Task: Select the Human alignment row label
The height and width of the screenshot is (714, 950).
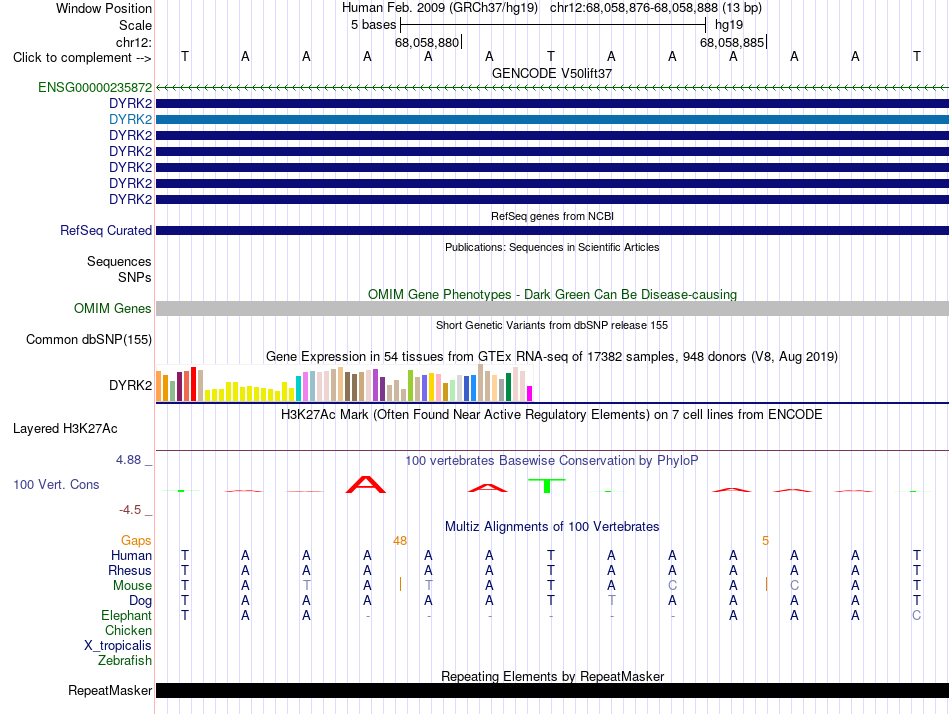Action: [131, 555]
